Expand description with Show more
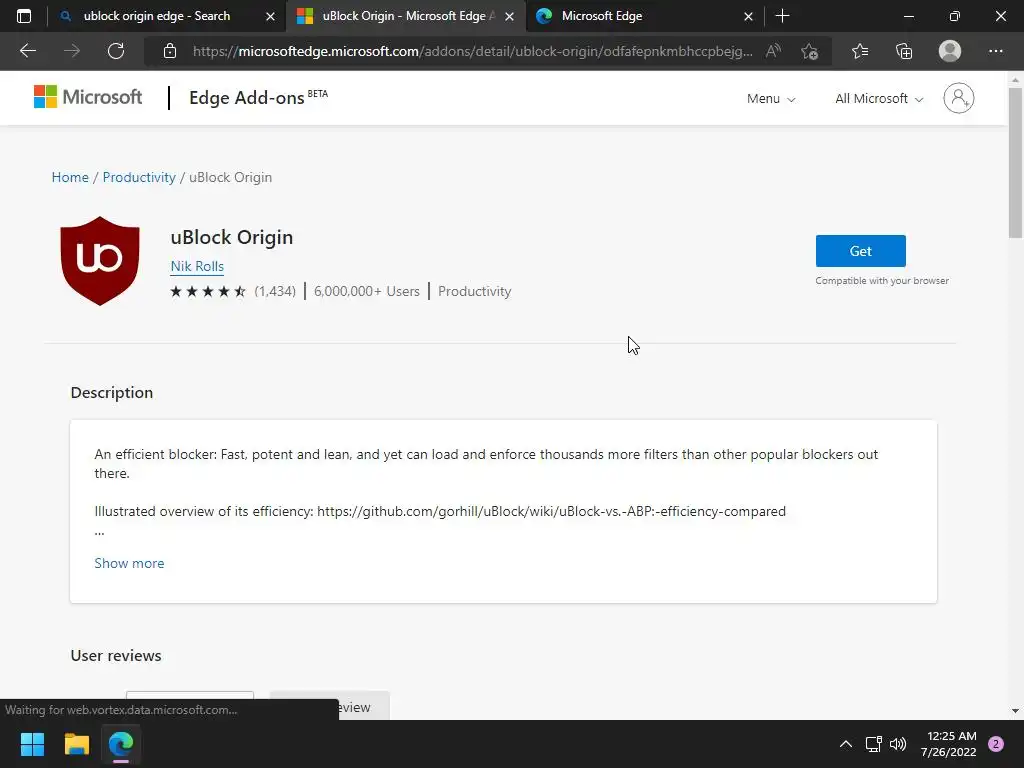The image size is (1024, 768). tap(129, 563)
